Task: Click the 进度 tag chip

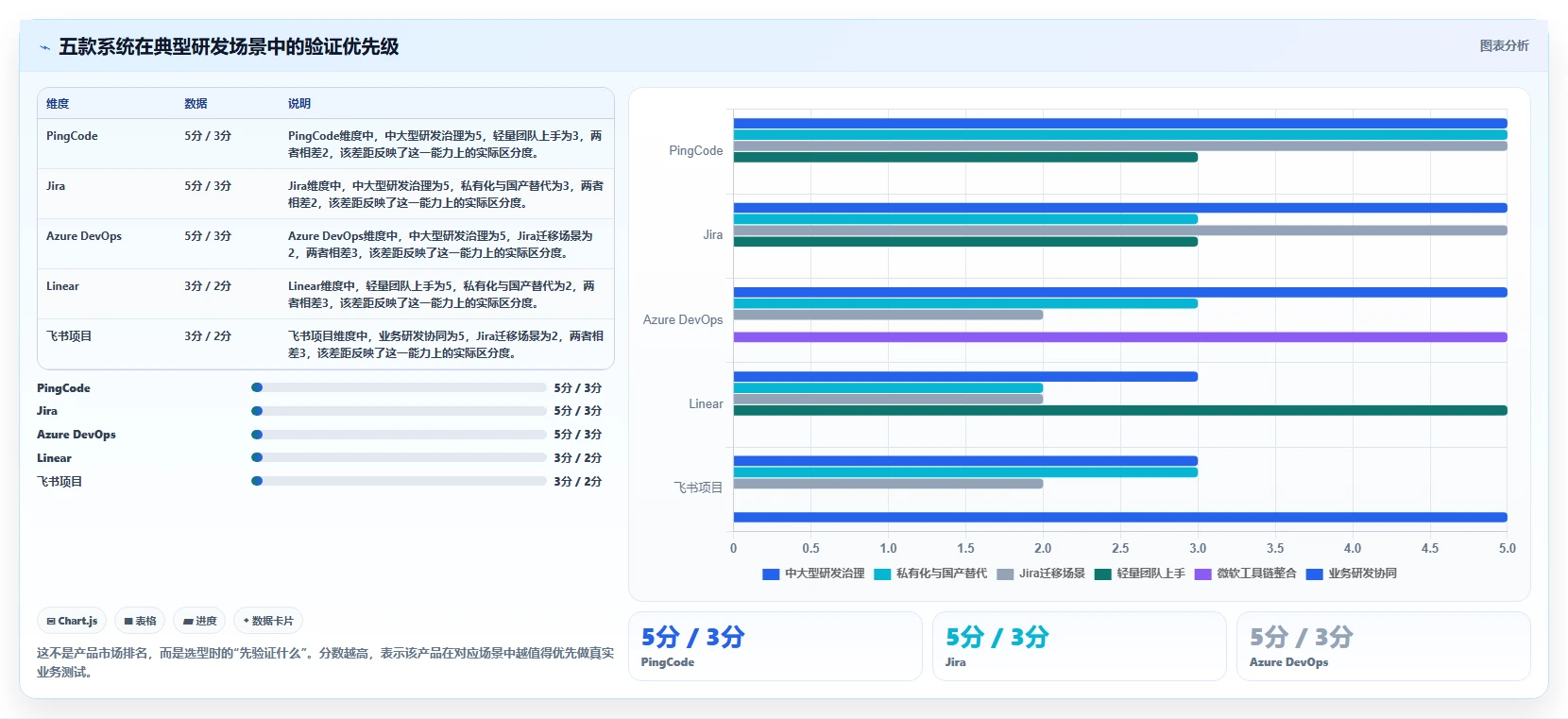Action: (199, 621)
